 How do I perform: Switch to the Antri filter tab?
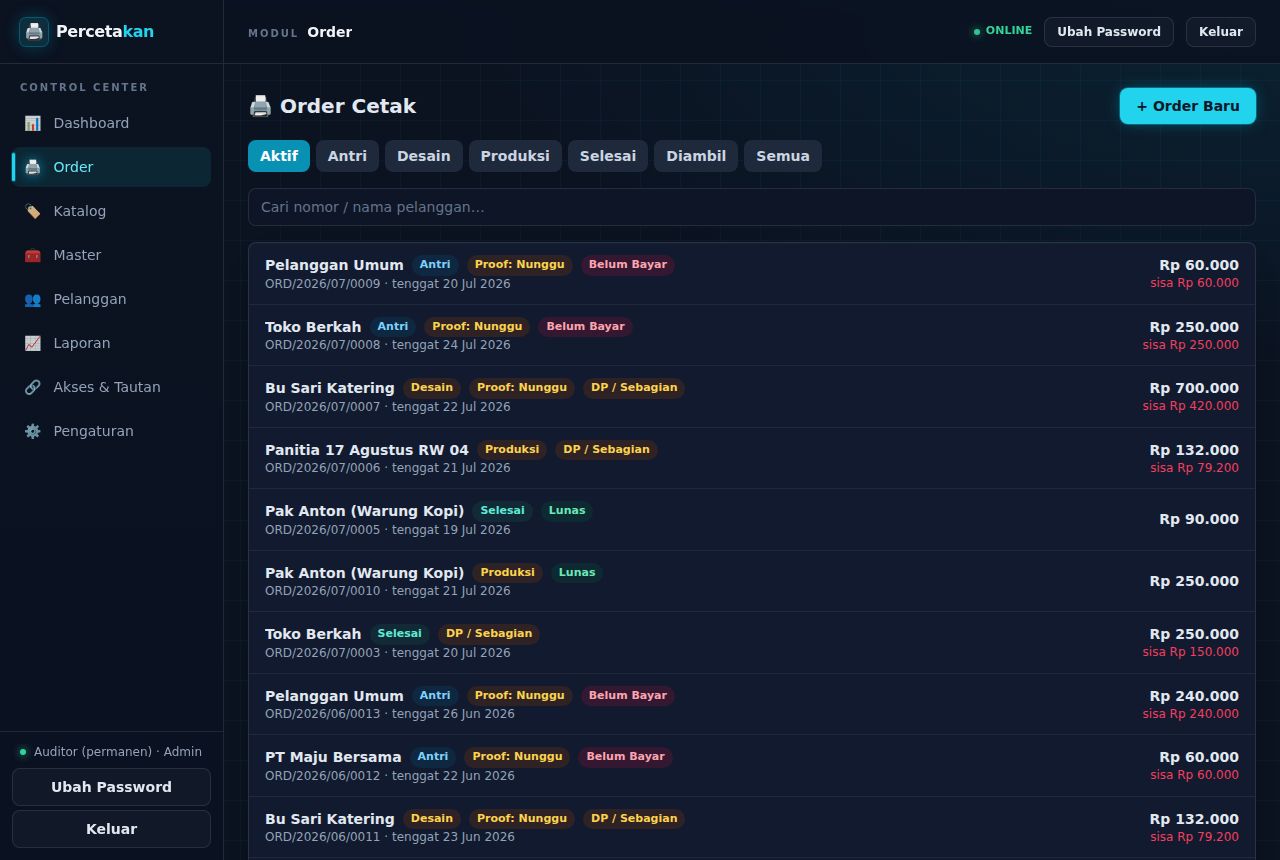tap(347, 156)
